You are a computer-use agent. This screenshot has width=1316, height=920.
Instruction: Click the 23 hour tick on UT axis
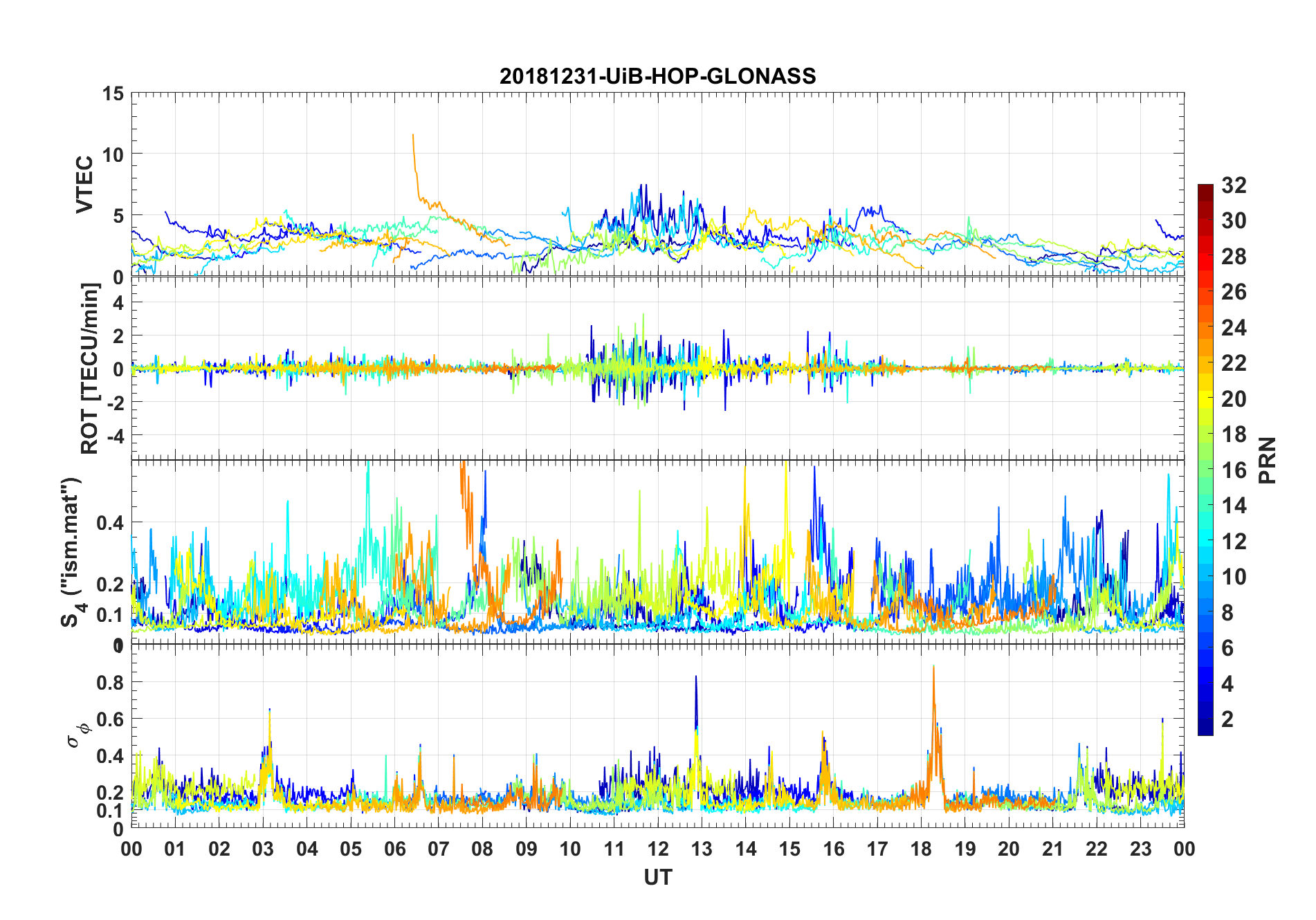(x=1141, y=849)
